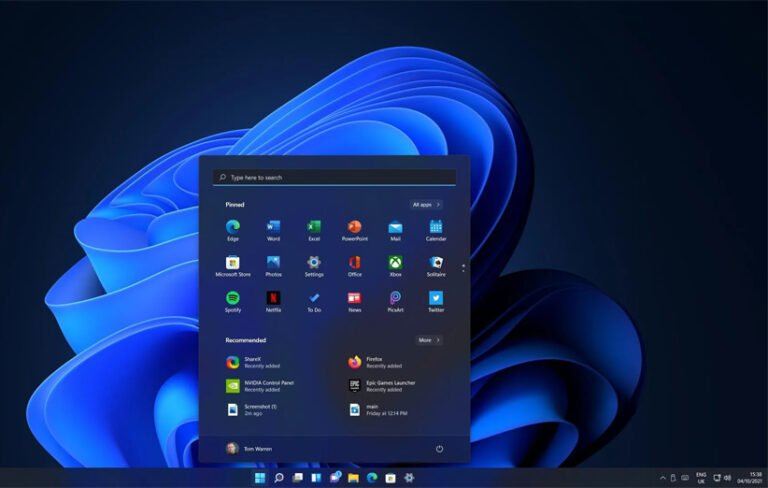Image resolution: width=768 pixels, height=488 pixels.
Task: Go to the next pinned apps page dots
Action: coord(462,267)
